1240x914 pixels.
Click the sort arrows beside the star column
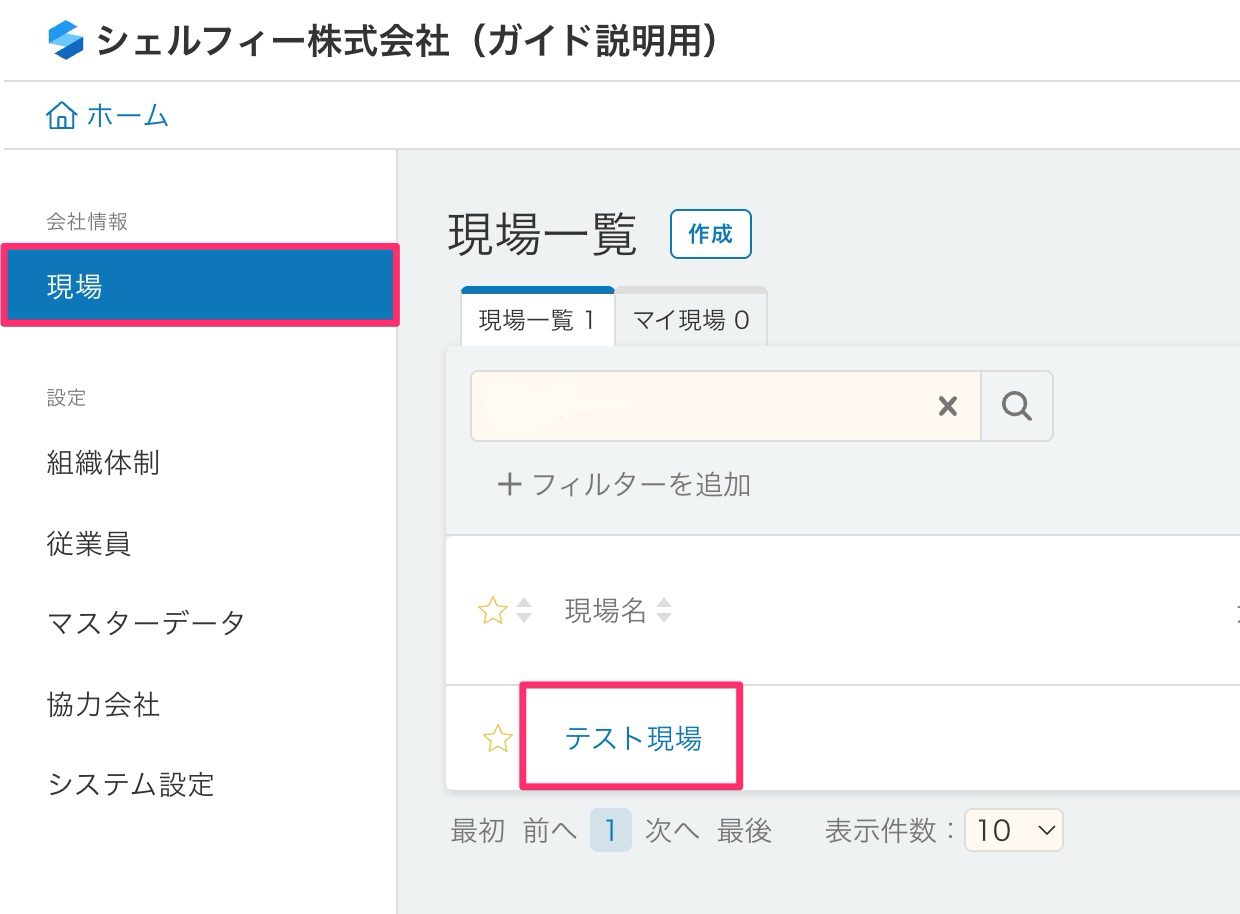point(522,610)
